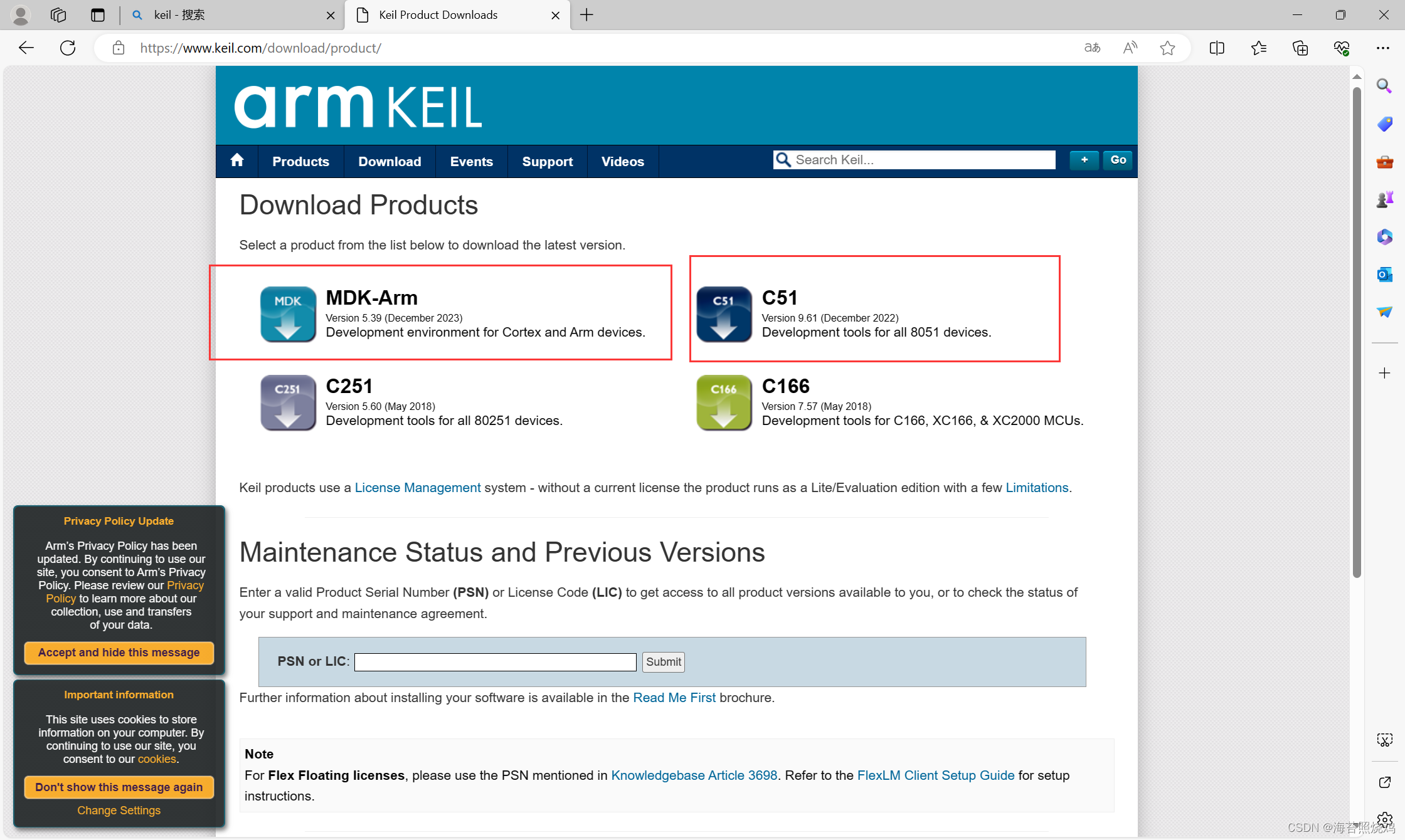Click the page vertical scrollbar
Screen dimensions: 1405x840
(1357, 333)
